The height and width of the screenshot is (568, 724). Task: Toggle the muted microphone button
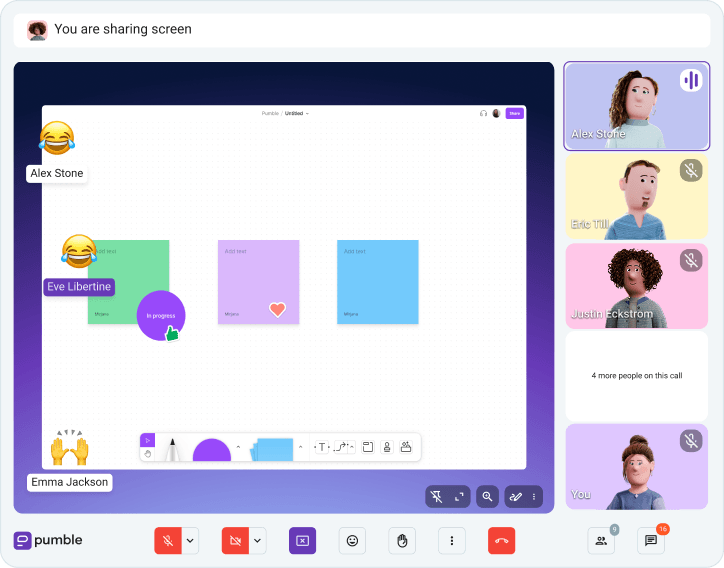[168, 540]
